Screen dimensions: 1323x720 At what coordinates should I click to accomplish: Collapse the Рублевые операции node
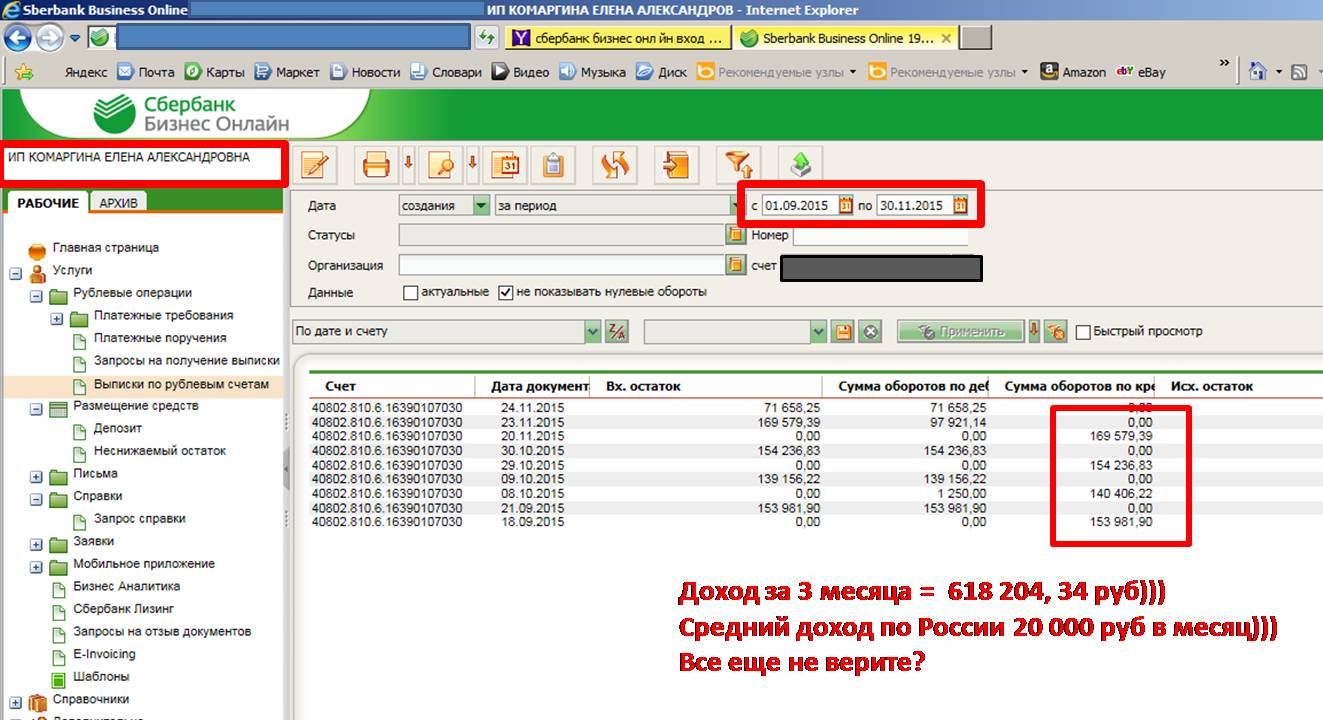[x=36, y=296]
